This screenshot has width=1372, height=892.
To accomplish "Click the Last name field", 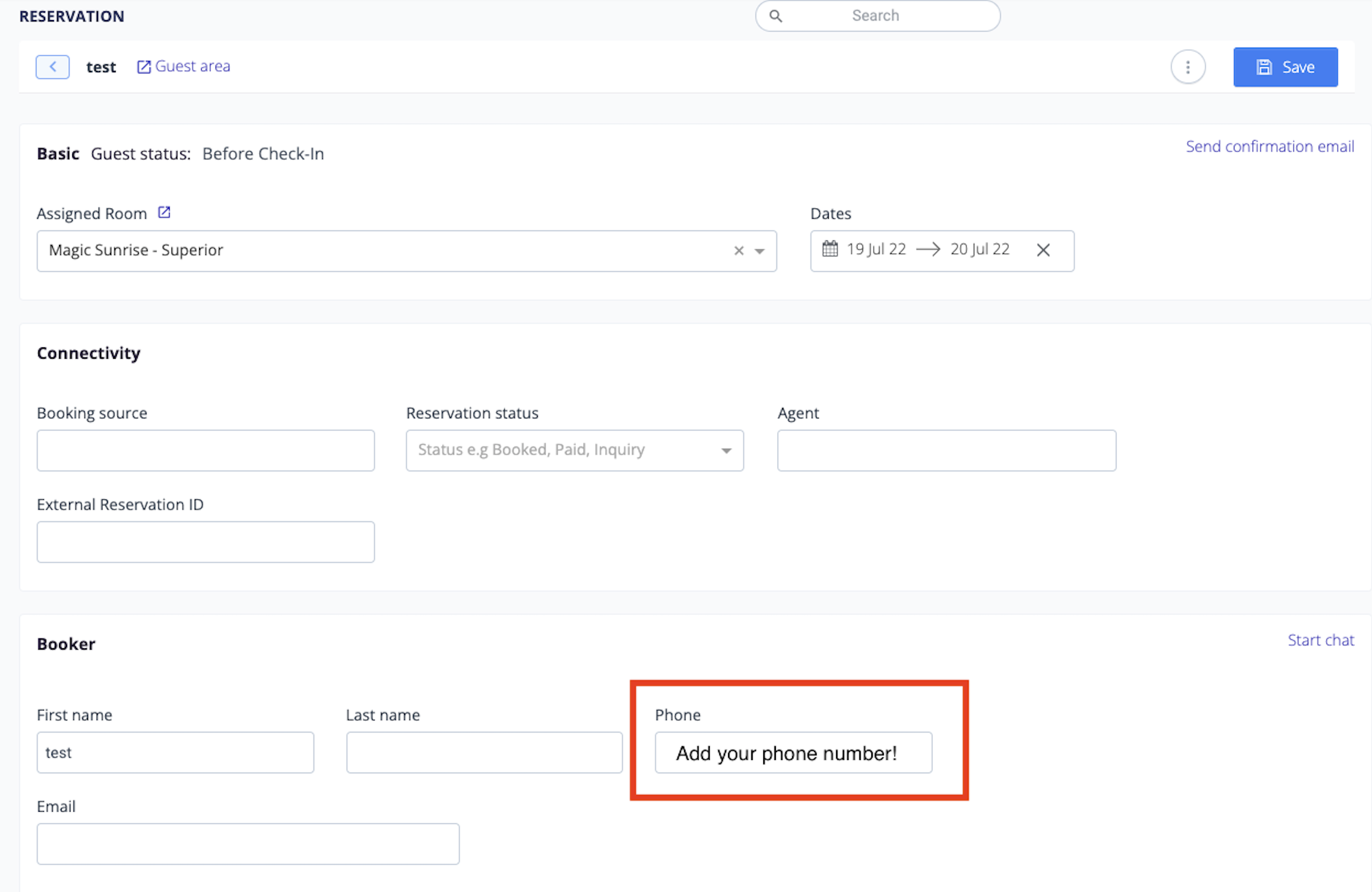I will point(484,753).
